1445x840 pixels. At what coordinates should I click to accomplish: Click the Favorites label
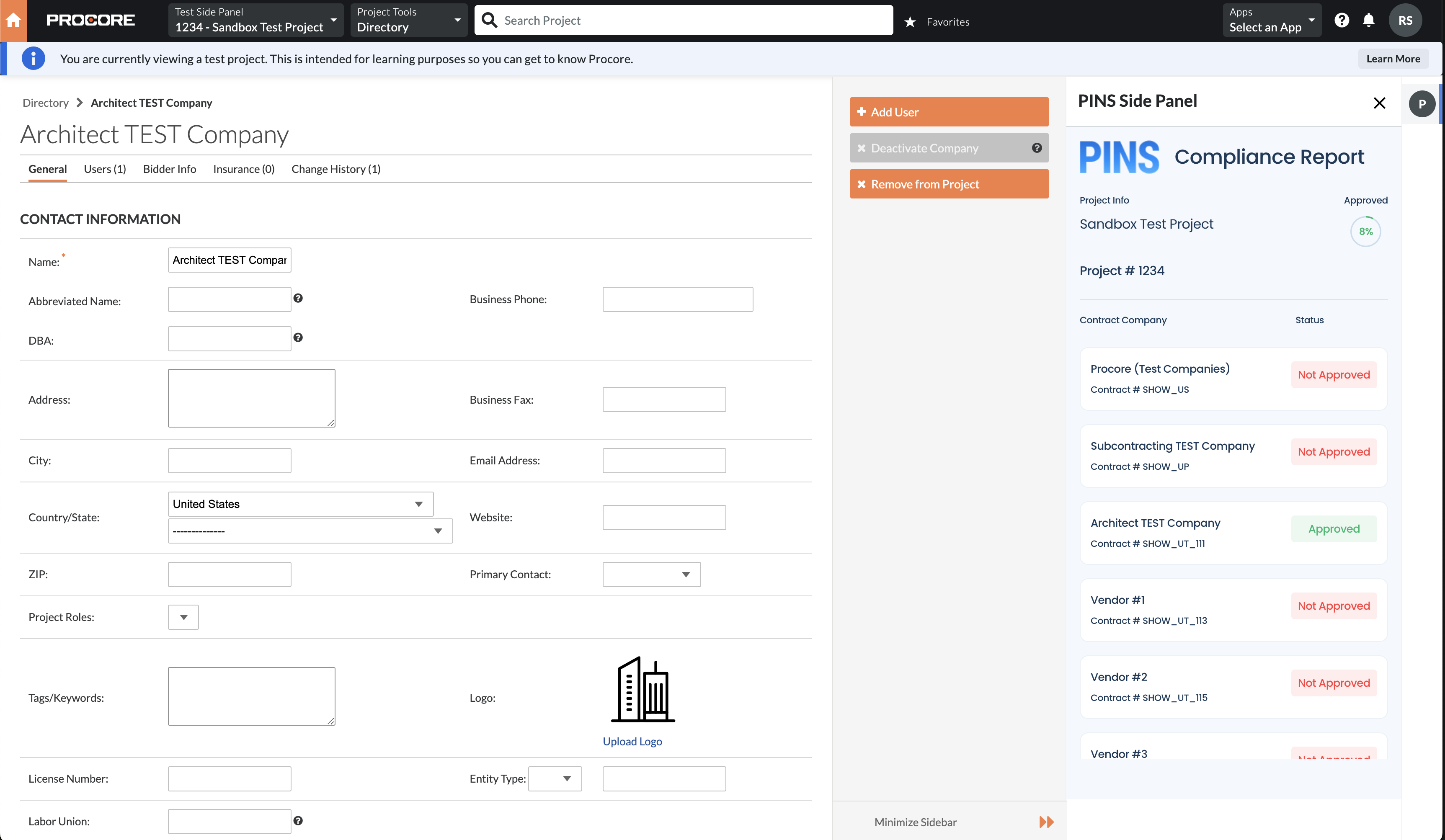tap(948, 22)
